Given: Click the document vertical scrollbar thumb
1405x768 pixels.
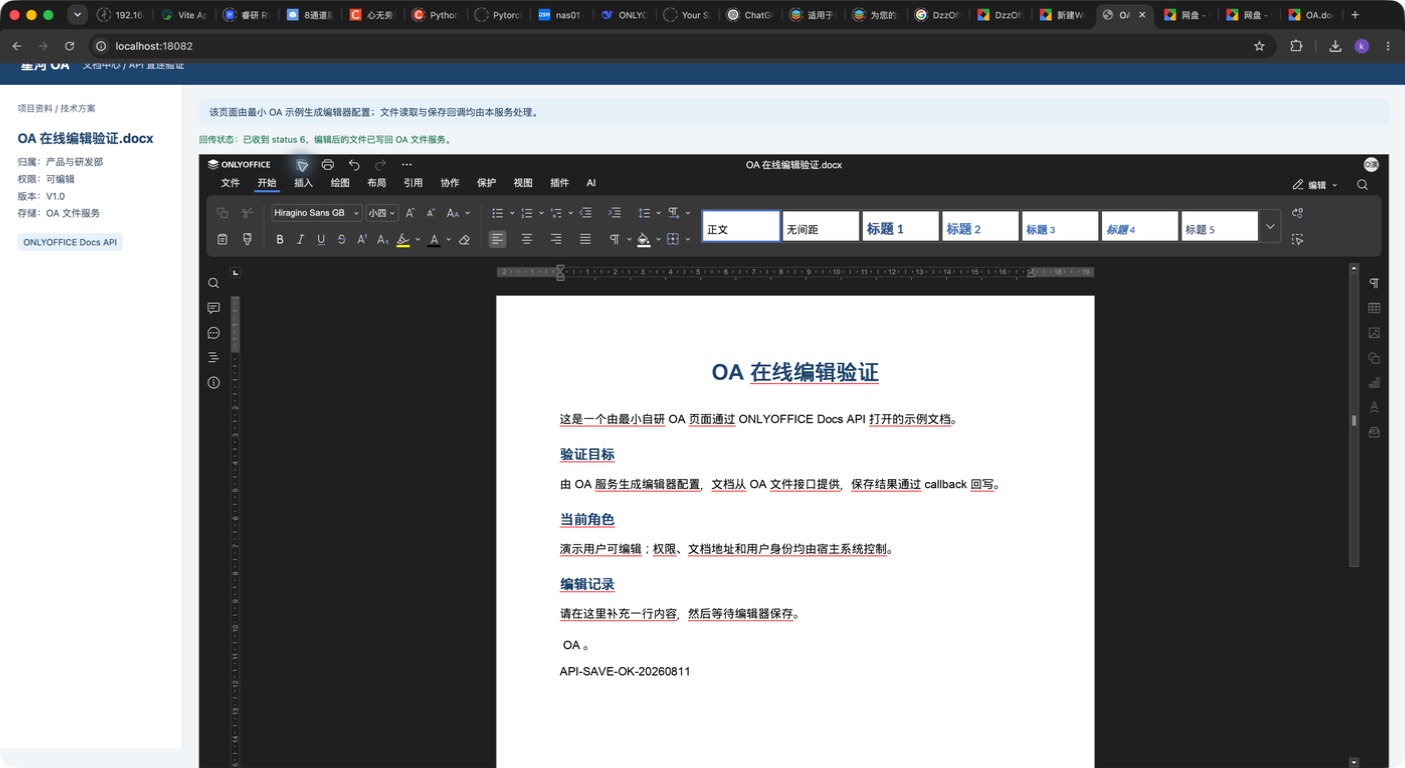Looking at the screenshot, I should pyautogui.click(x=1354, y=421).
